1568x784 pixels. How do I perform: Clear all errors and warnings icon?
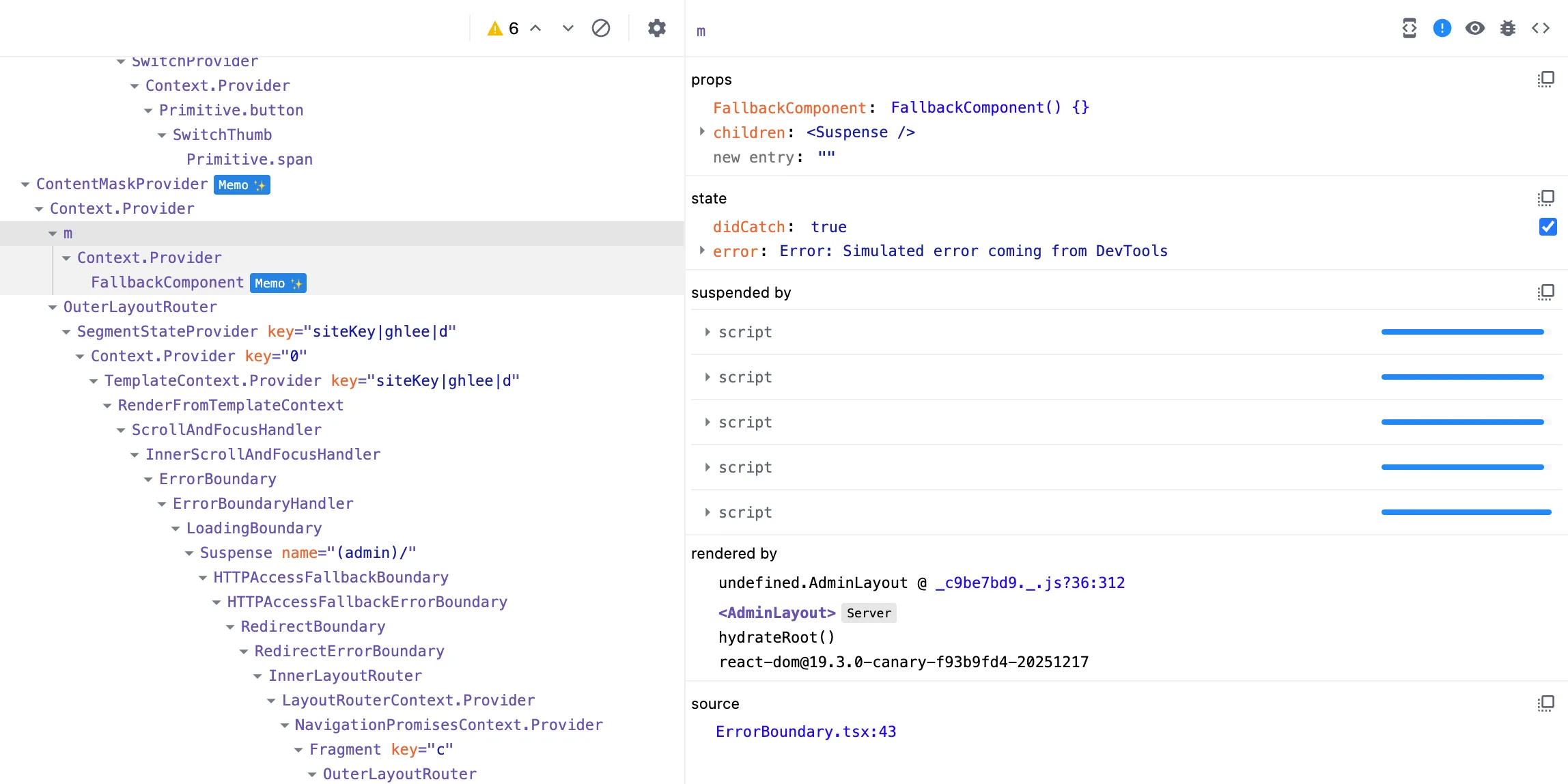pos(600,28)
